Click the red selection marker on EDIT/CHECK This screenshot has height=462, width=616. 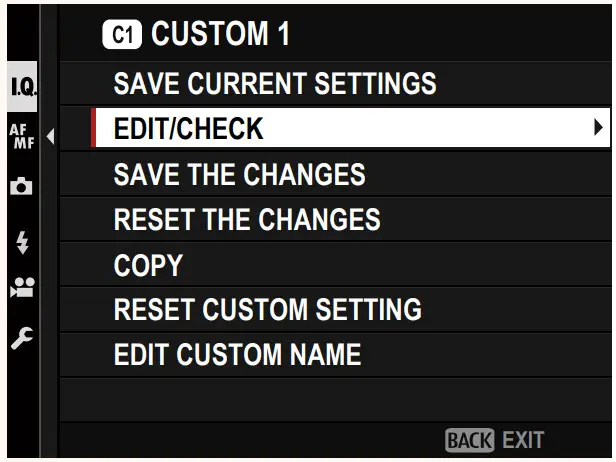[x=94, y=128]
